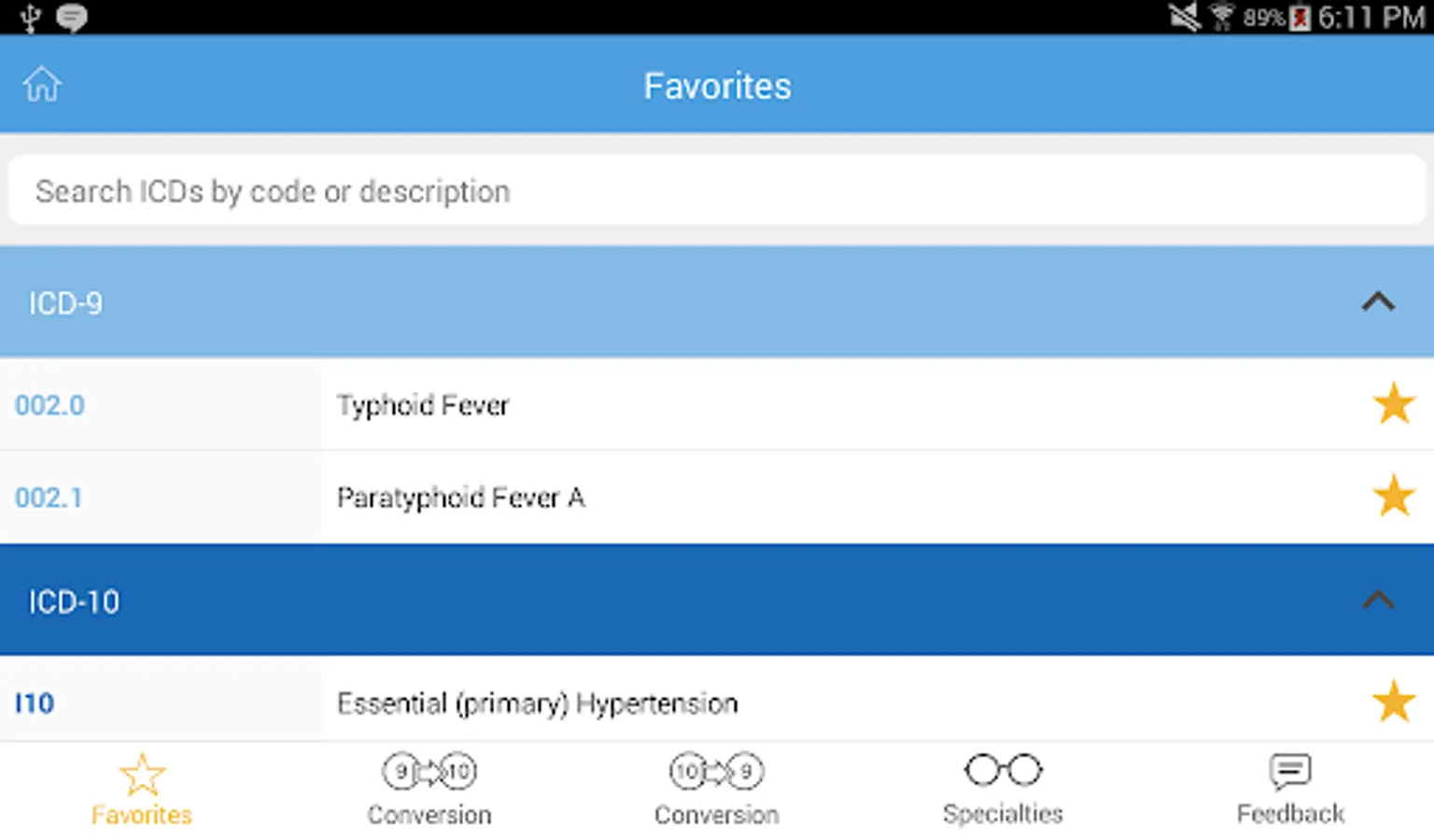Select the Paratyphoid Fever A description row
The width and height of the screenshot is (1434, 840).
pyautogui.click(x=461, y=497)
